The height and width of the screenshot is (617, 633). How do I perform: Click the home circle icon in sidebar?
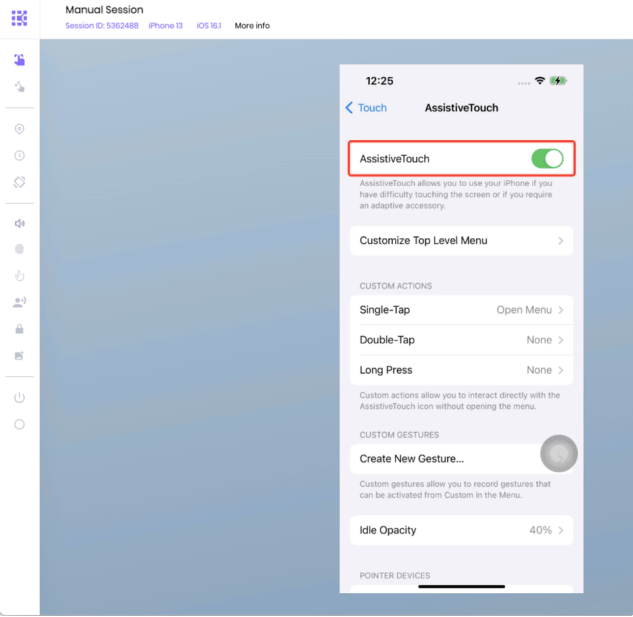point(19,424)
